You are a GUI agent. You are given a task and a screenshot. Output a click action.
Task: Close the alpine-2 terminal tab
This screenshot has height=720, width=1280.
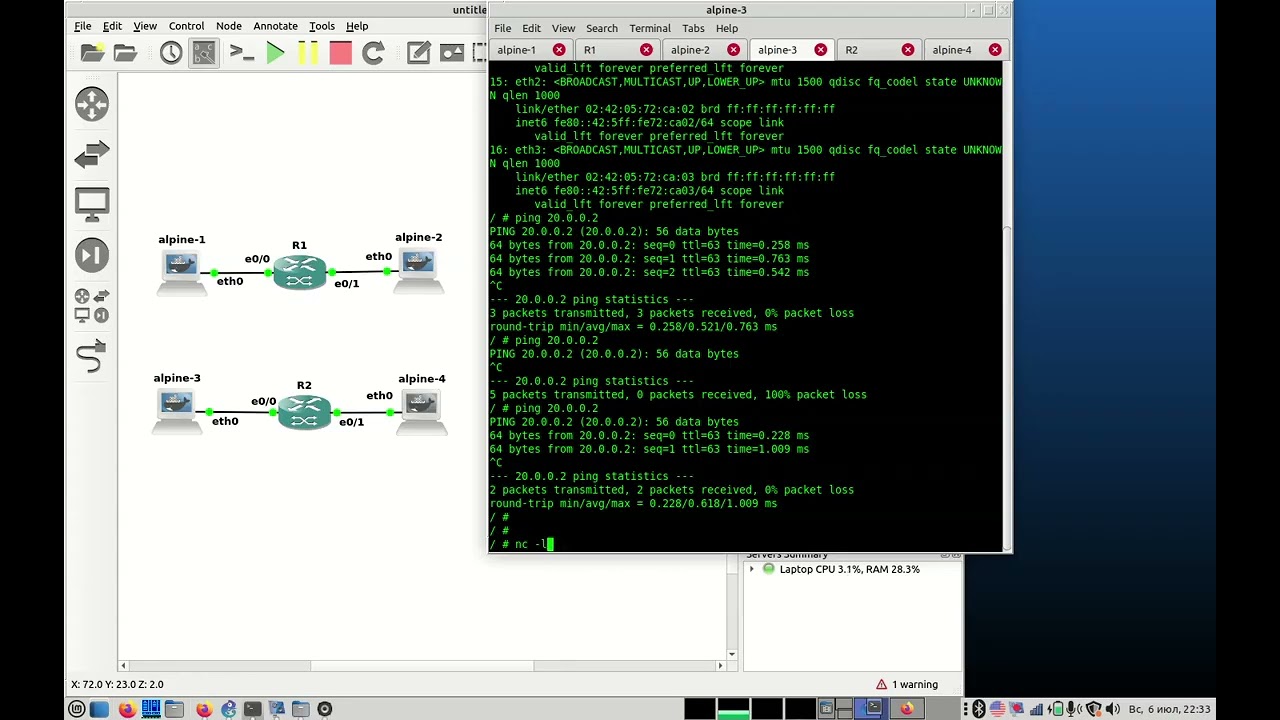(x=733, y=50)
